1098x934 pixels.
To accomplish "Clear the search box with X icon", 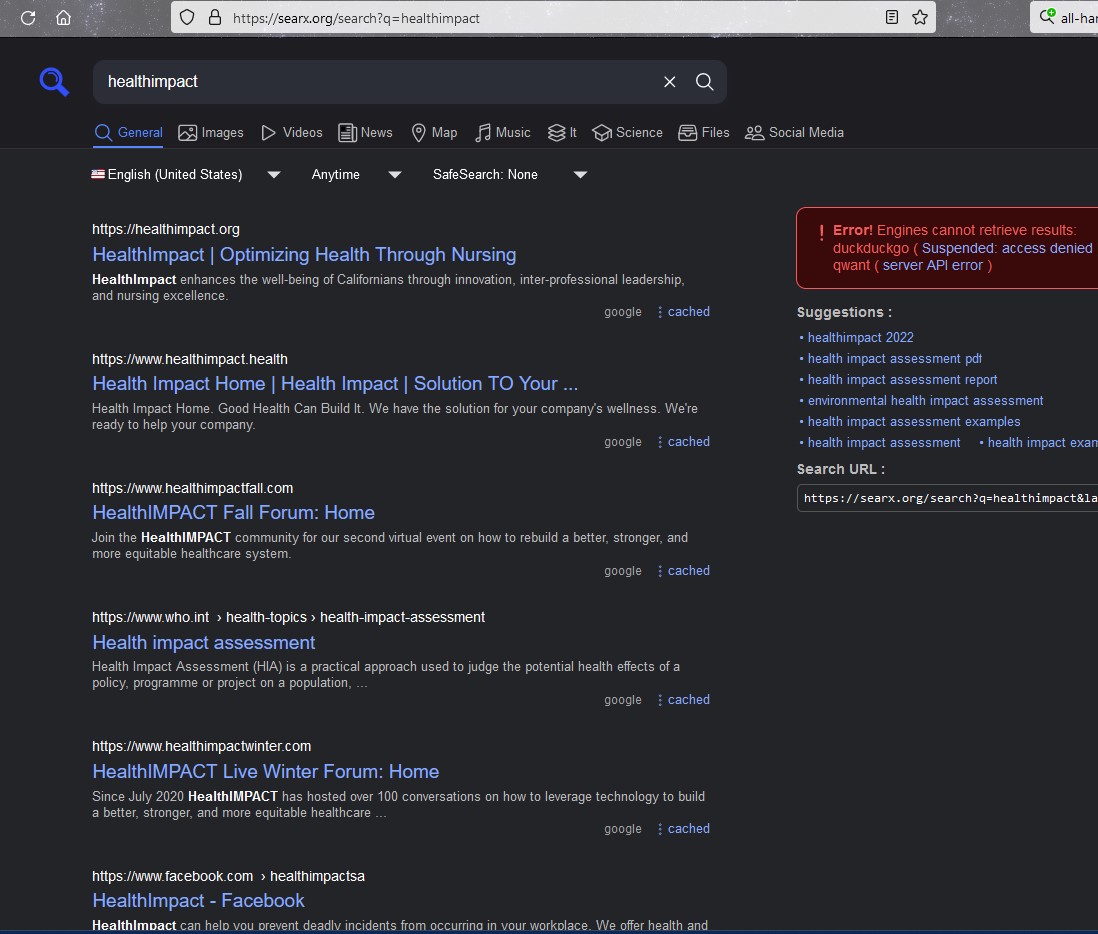I will click(x=670, y=82).
